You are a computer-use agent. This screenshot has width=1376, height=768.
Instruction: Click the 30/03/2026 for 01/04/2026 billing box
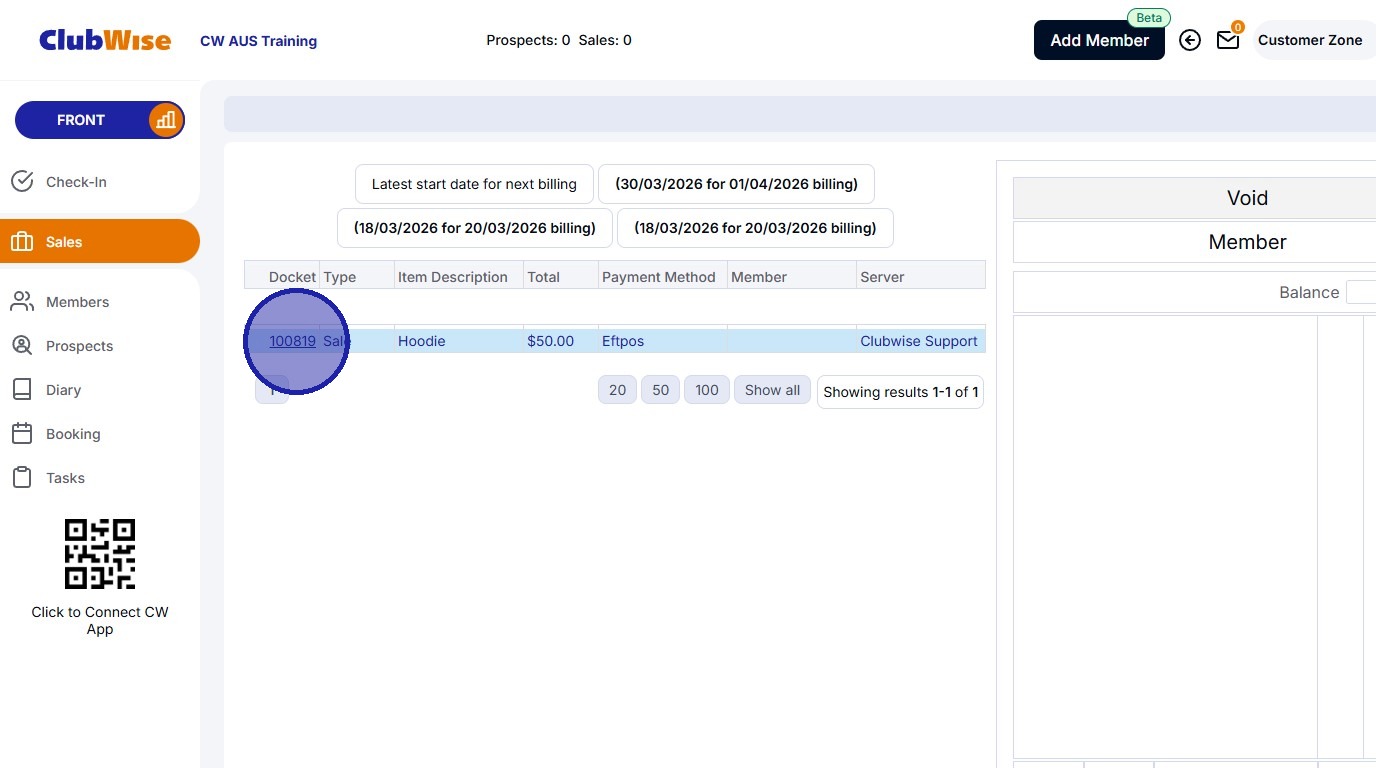pos(736,184)
